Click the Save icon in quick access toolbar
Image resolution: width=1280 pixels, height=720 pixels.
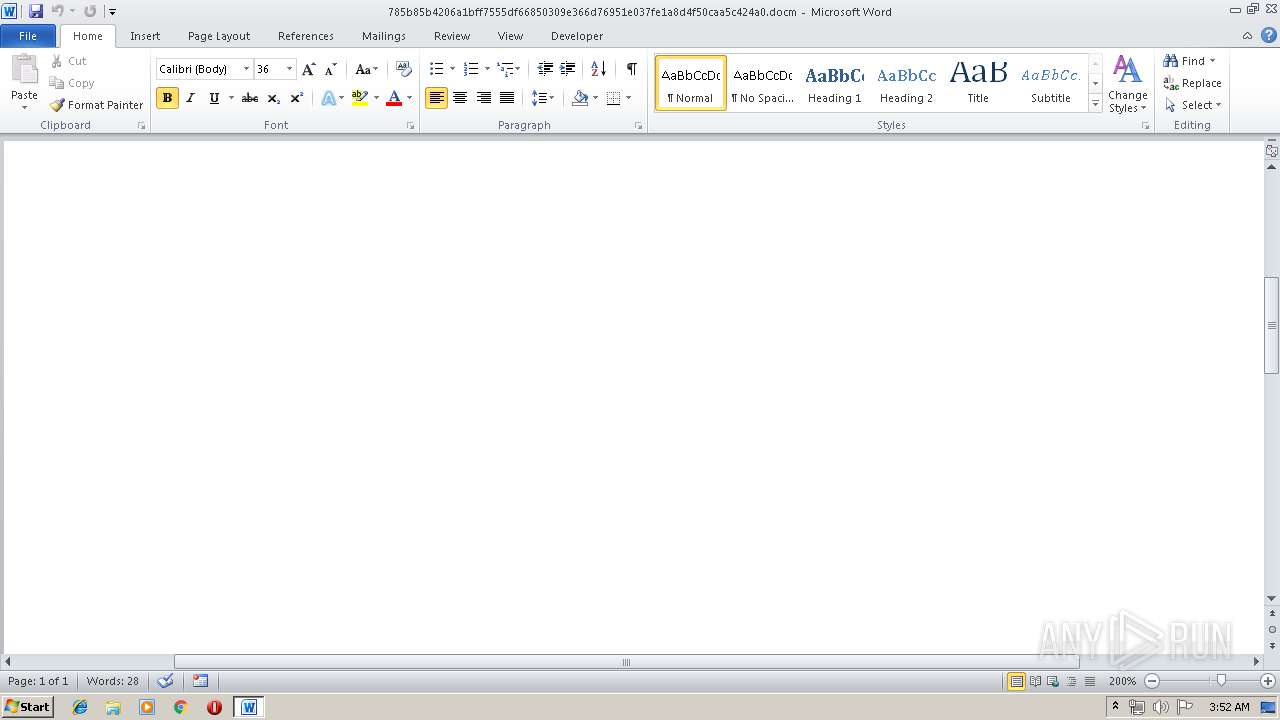coord(36,11)
